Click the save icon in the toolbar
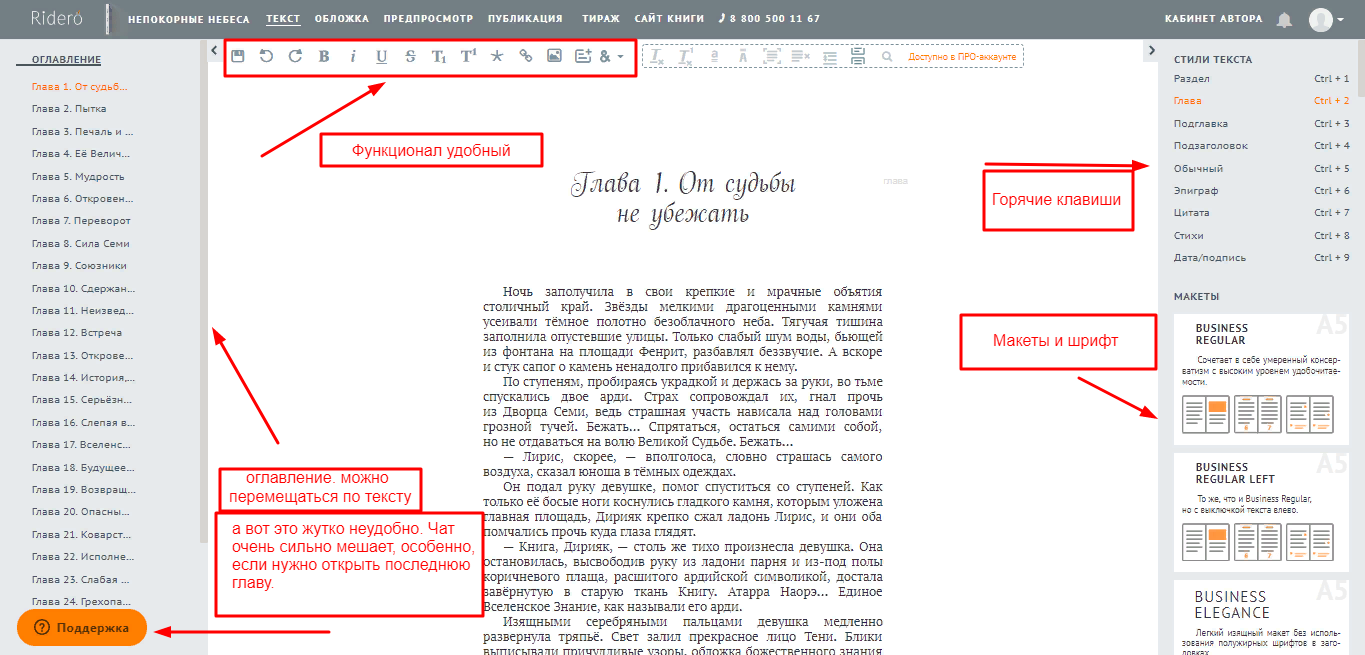 [238, 57]
